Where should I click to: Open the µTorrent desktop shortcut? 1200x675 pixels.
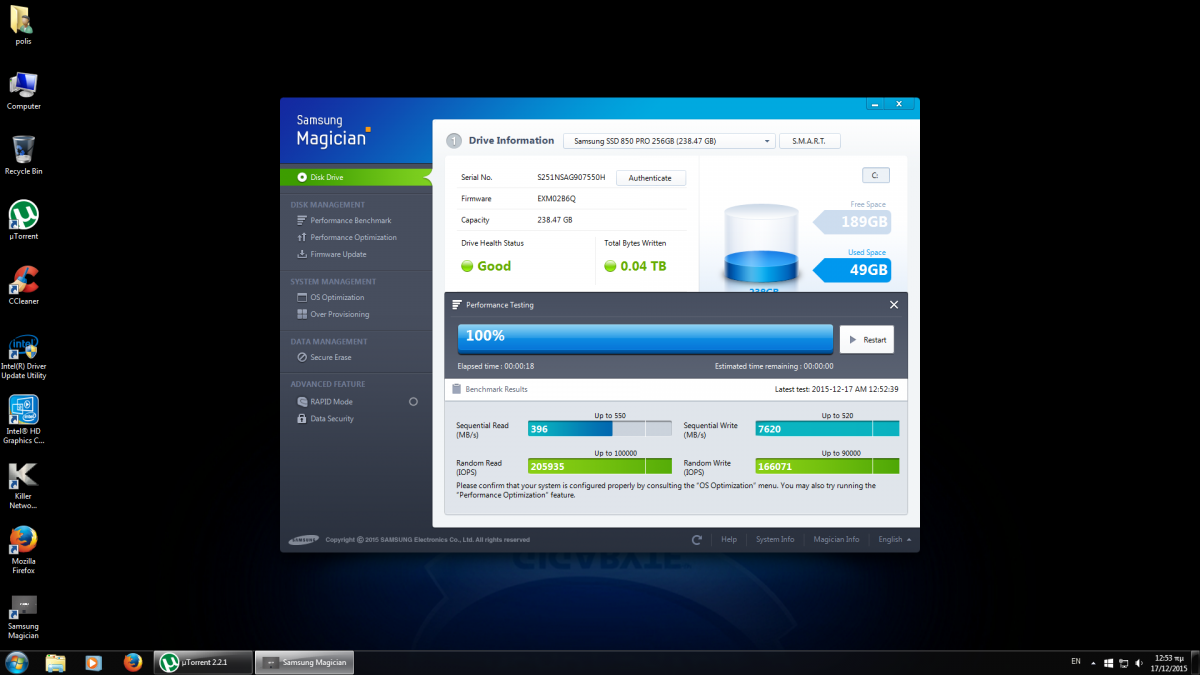pyautogui.click(x=23, y=220)
